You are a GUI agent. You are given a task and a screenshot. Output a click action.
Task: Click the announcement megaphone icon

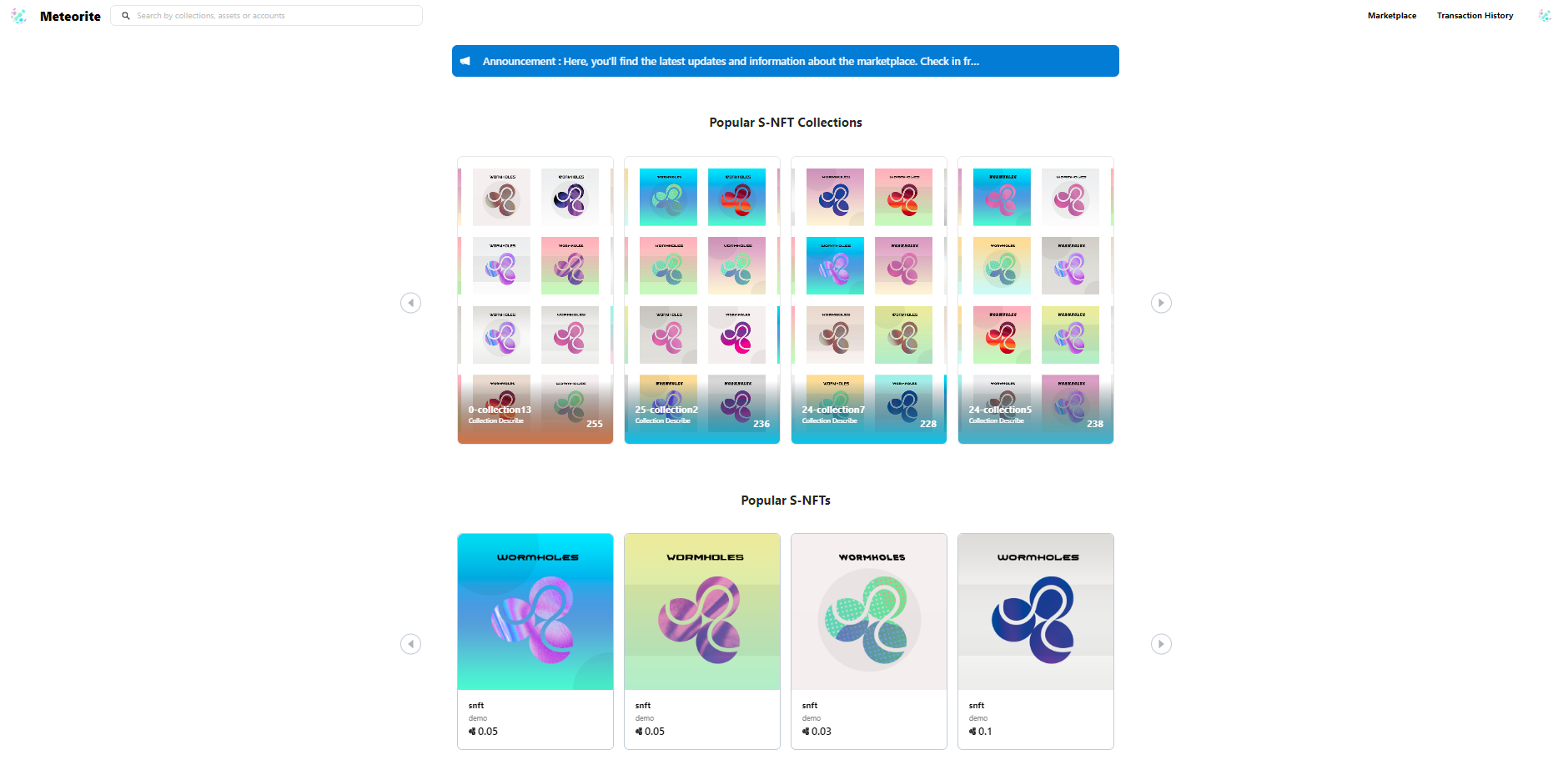(465, 61)
